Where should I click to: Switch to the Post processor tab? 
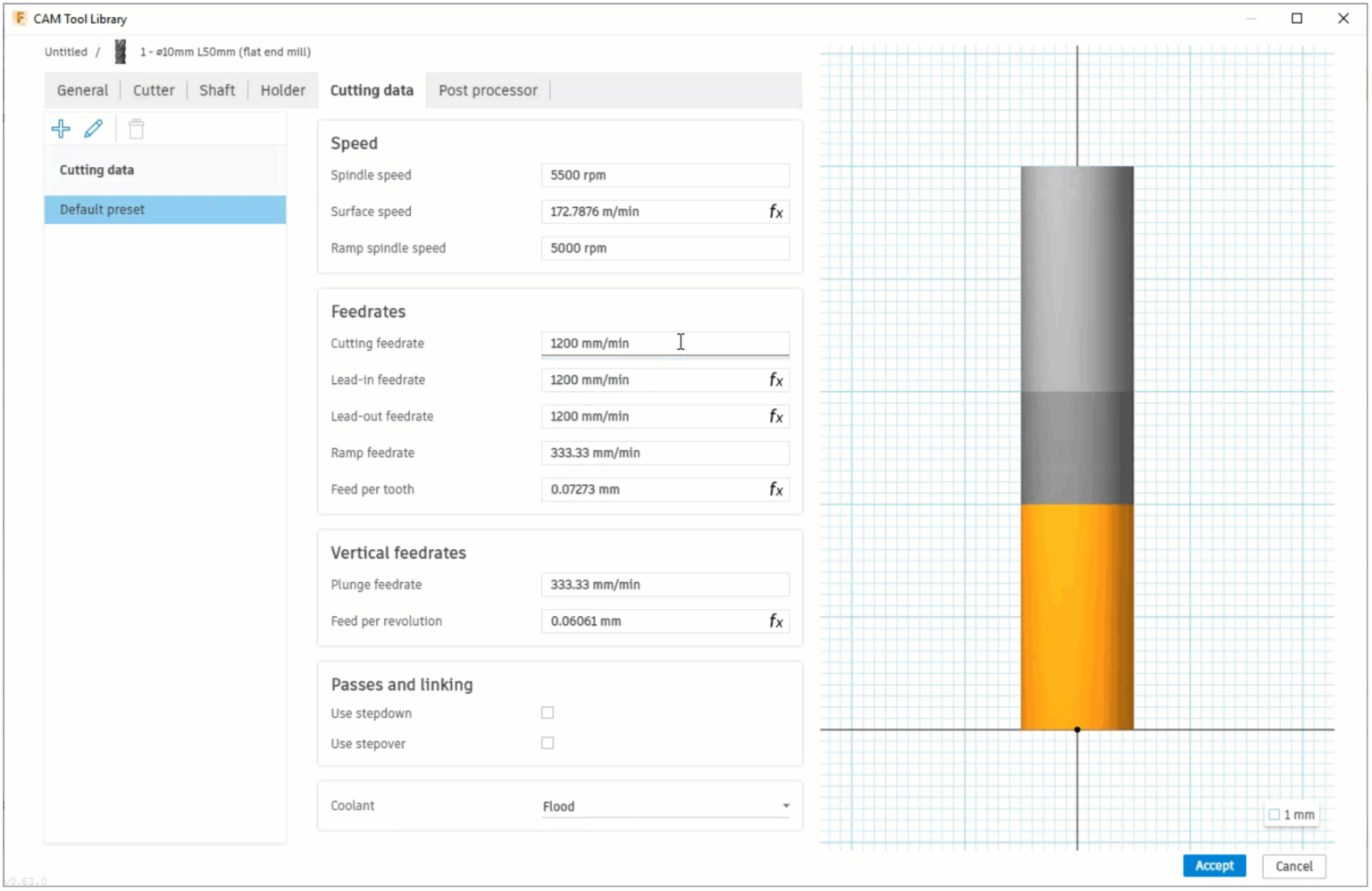(488, 89)
